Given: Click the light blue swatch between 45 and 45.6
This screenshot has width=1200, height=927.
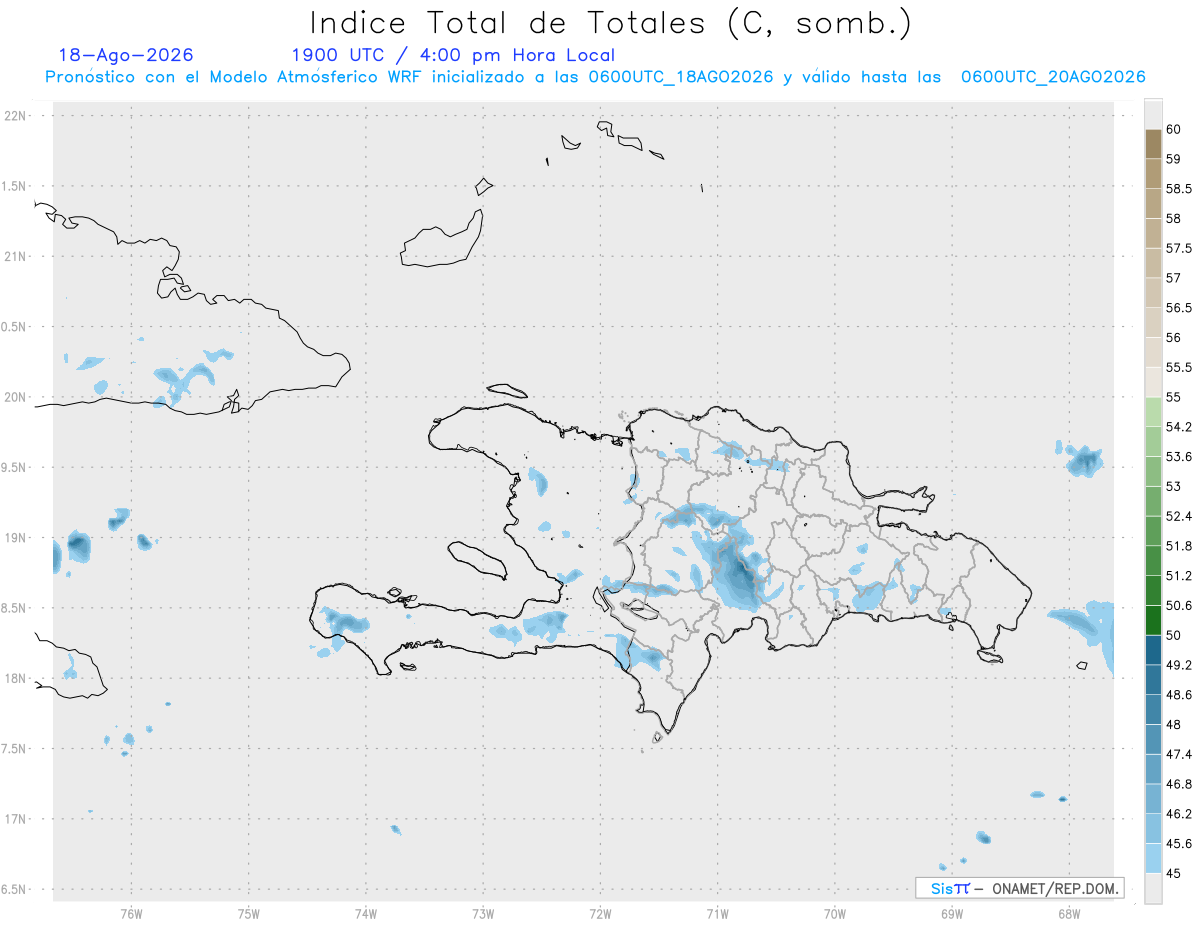Looking at the screenshot, I should click(1153, 859).
